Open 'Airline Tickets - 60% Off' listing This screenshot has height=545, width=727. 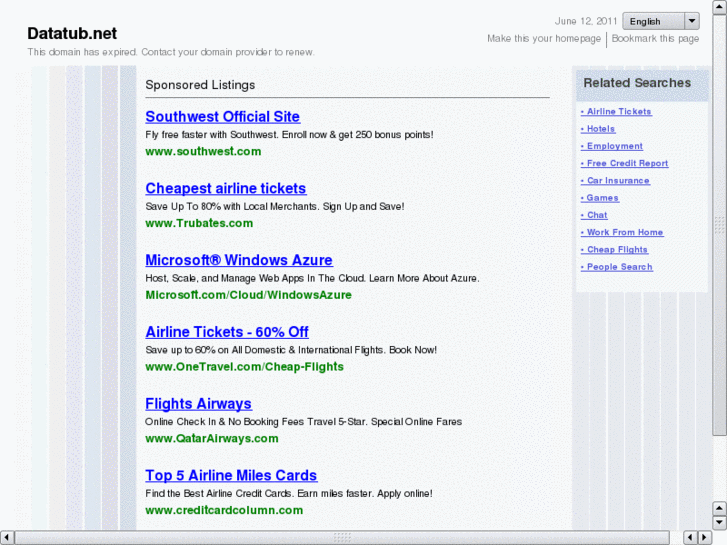227,332
